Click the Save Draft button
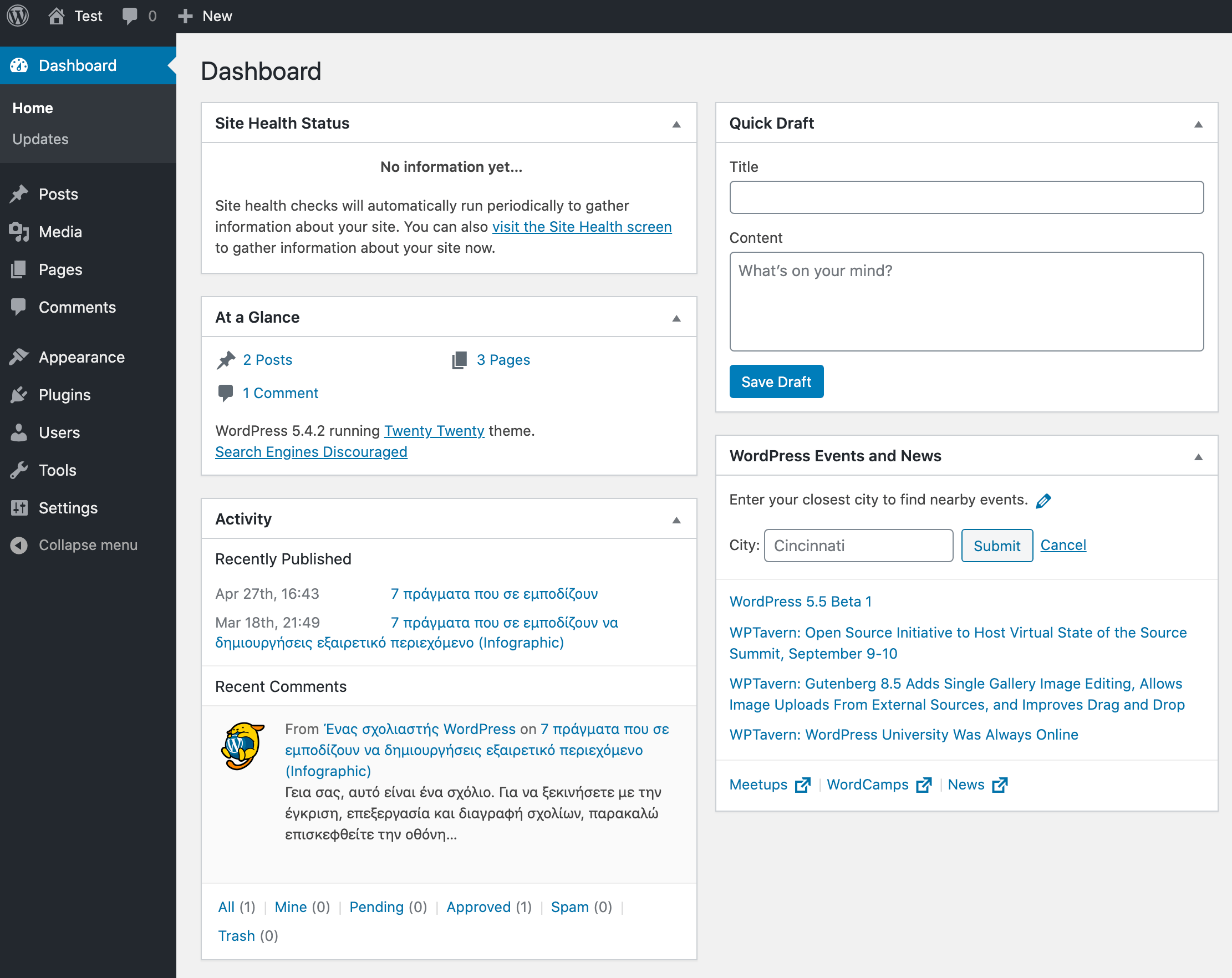This screenshot has height=978, width=1232. (x=777, y=381)
